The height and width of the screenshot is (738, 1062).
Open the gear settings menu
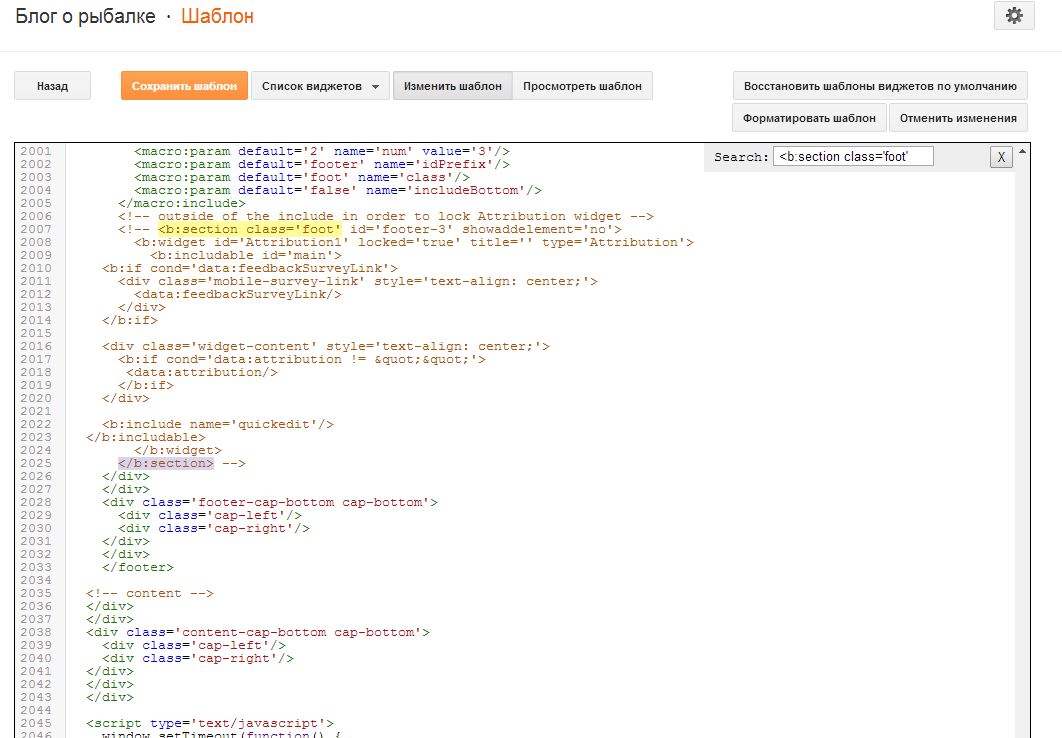click(1014, 16)
